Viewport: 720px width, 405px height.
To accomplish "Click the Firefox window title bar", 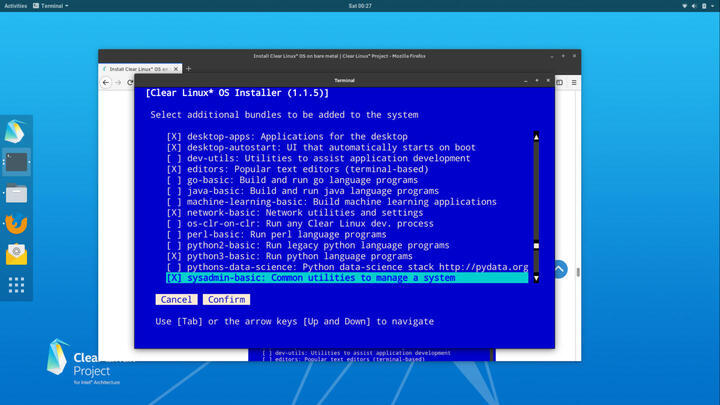I will [x=339, y=56].
